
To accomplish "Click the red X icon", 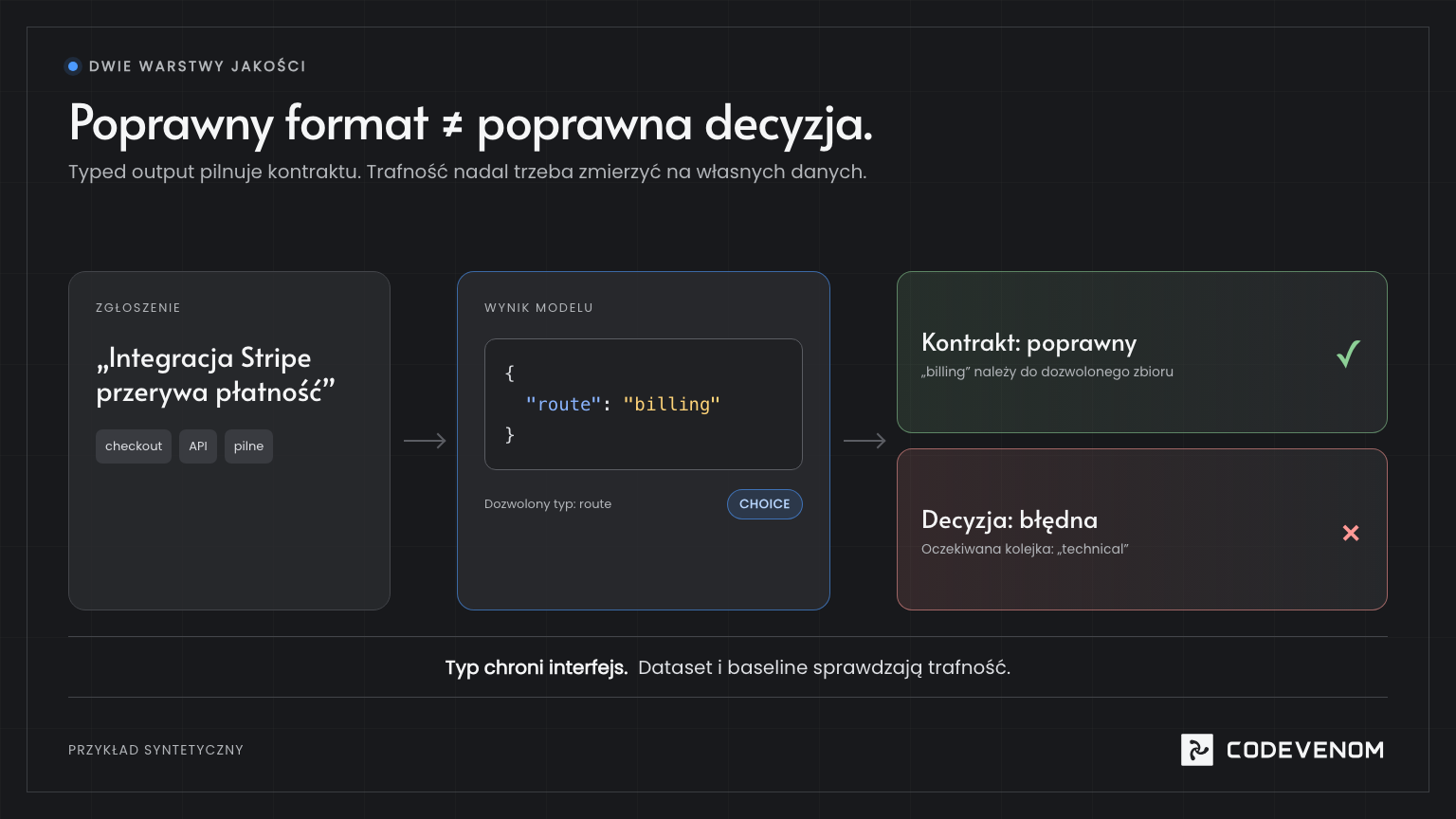I will point(1351,533).
